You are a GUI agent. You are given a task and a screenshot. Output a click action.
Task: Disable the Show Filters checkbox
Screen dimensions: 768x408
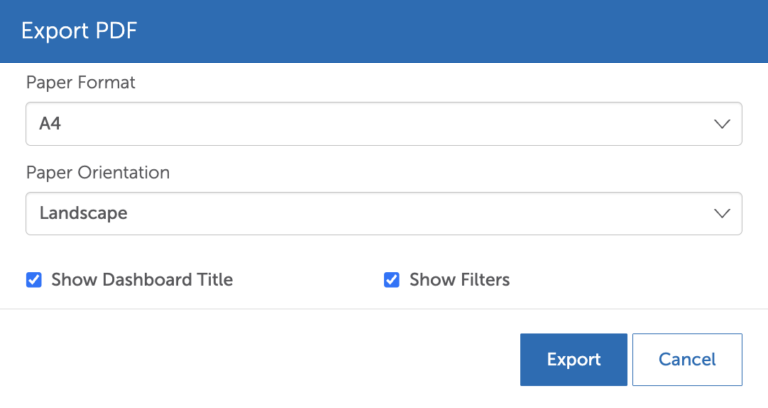[392, 280]
